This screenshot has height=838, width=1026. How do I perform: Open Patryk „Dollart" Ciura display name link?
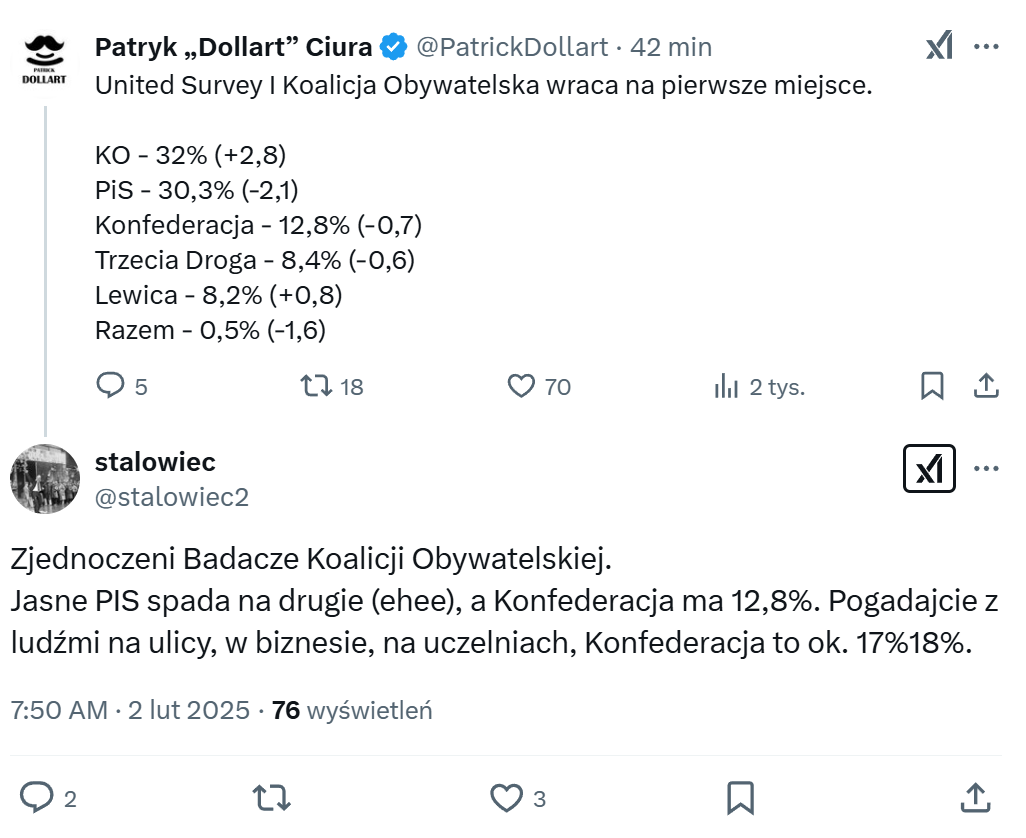233,46
